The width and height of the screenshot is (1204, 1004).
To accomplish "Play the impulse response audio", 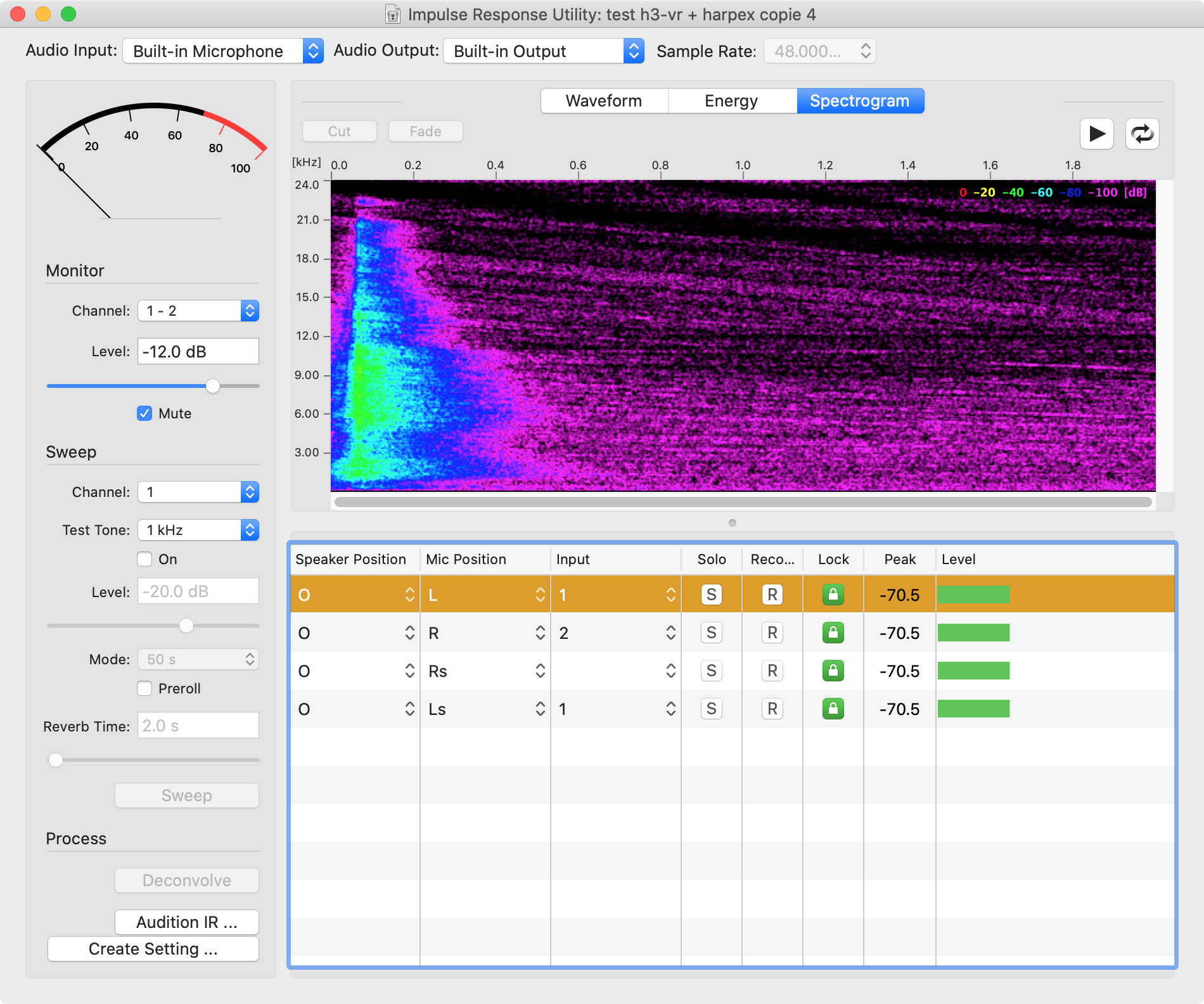I will click(x=1096, y=134).
